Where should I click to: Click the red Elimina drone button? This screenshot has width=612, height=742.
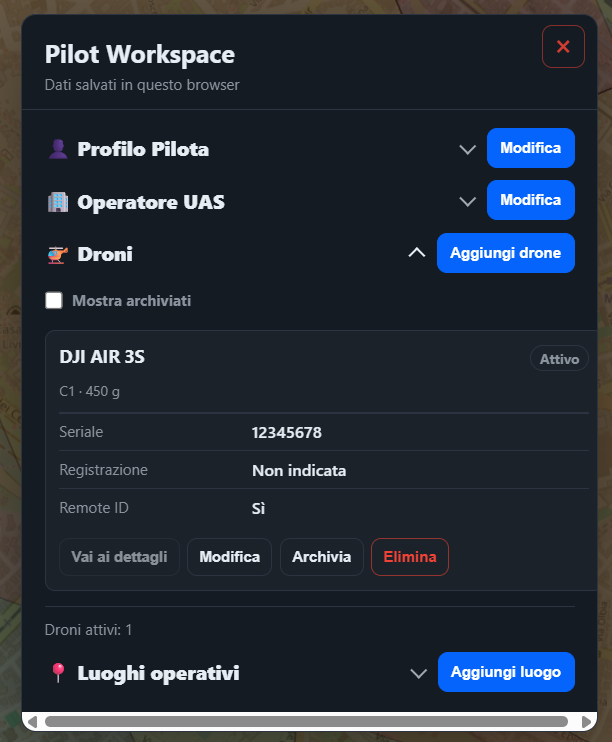click(410, 556)
